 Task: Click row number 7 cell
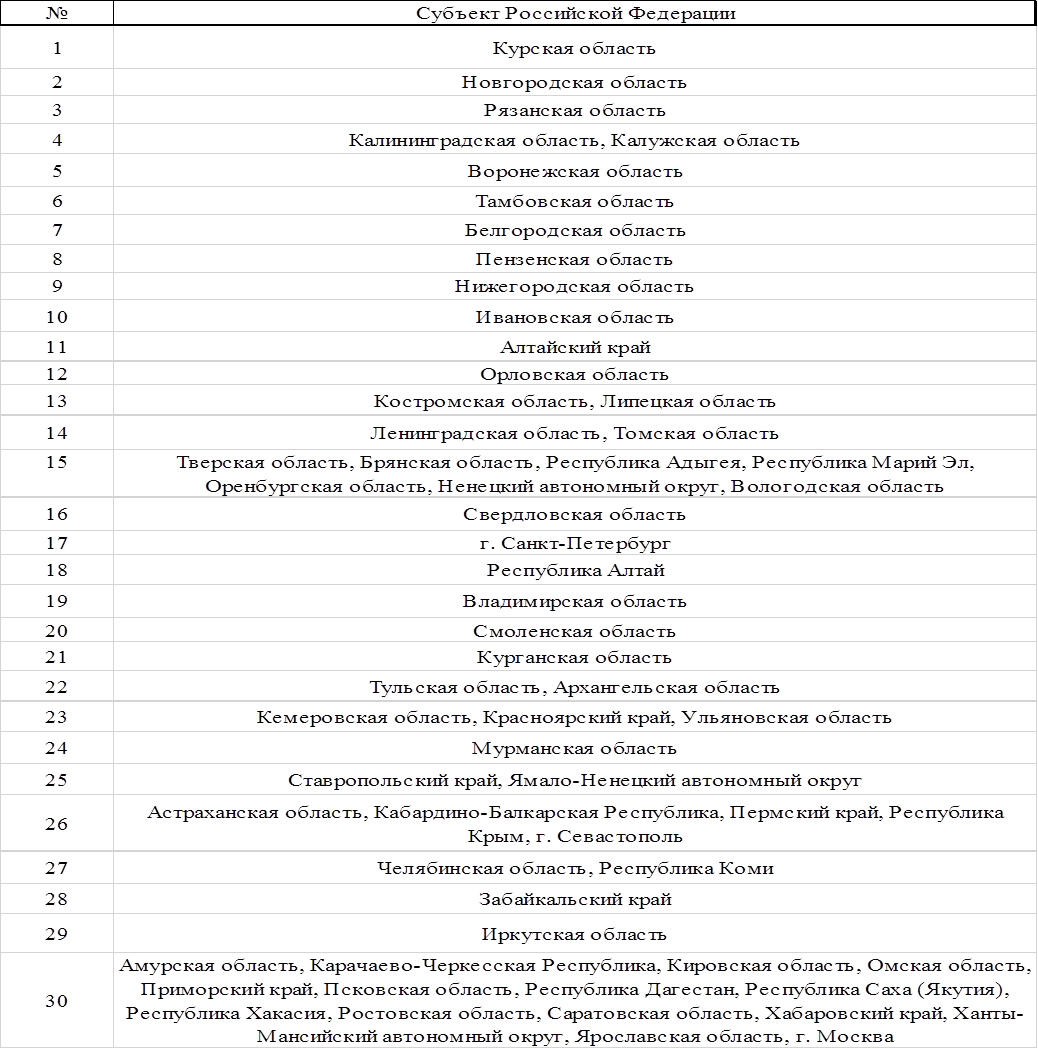point(57,229)
